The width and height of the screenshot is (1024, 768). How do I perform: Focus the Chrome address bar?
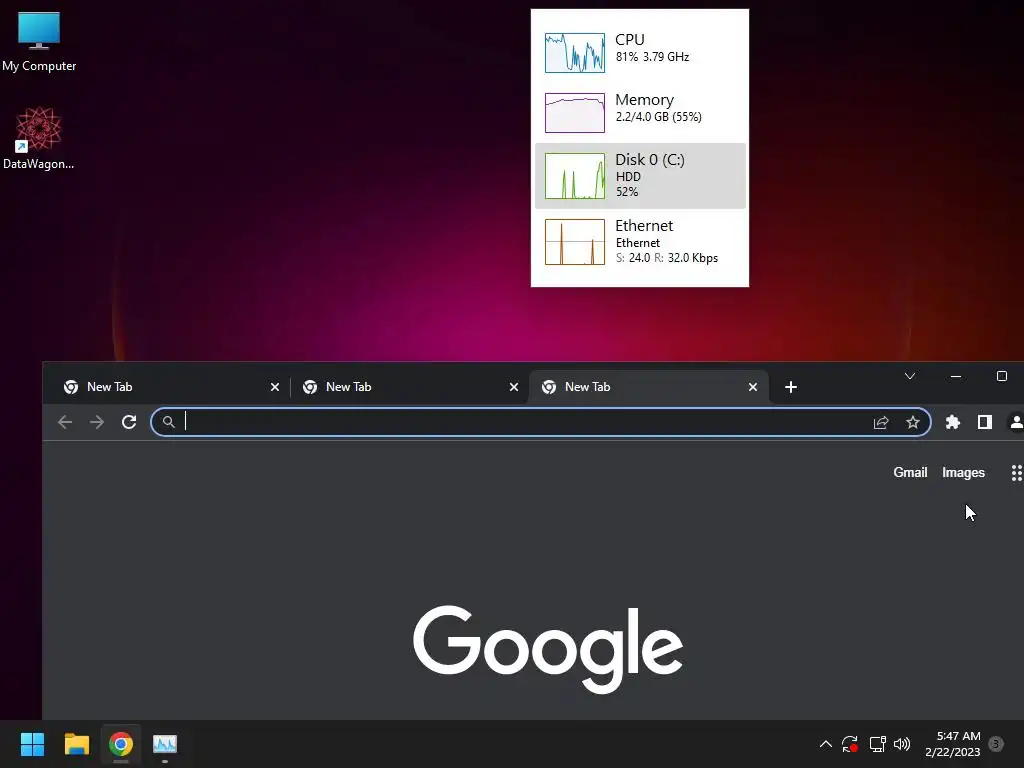point(541,422)
